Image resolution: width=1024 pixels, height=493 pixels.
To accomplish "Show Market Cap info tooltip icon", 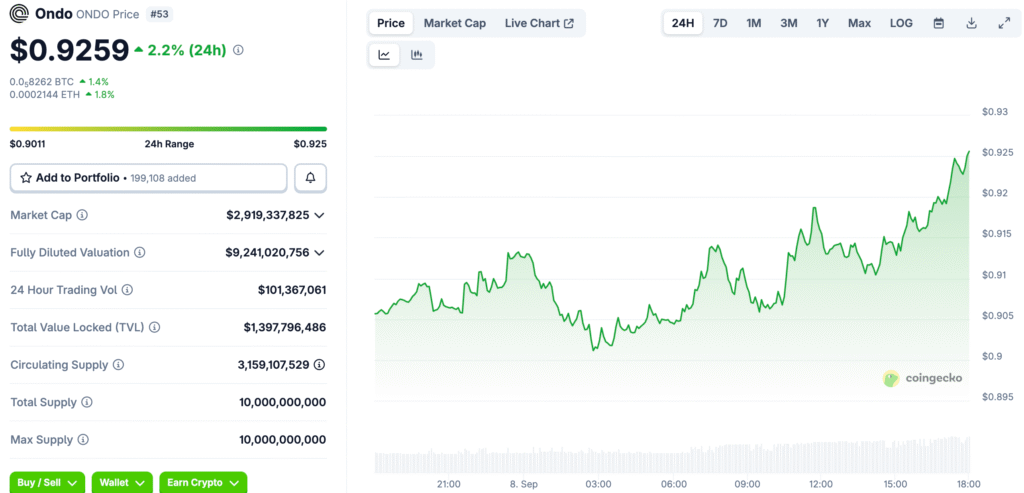I will click(x=82, y=215).
